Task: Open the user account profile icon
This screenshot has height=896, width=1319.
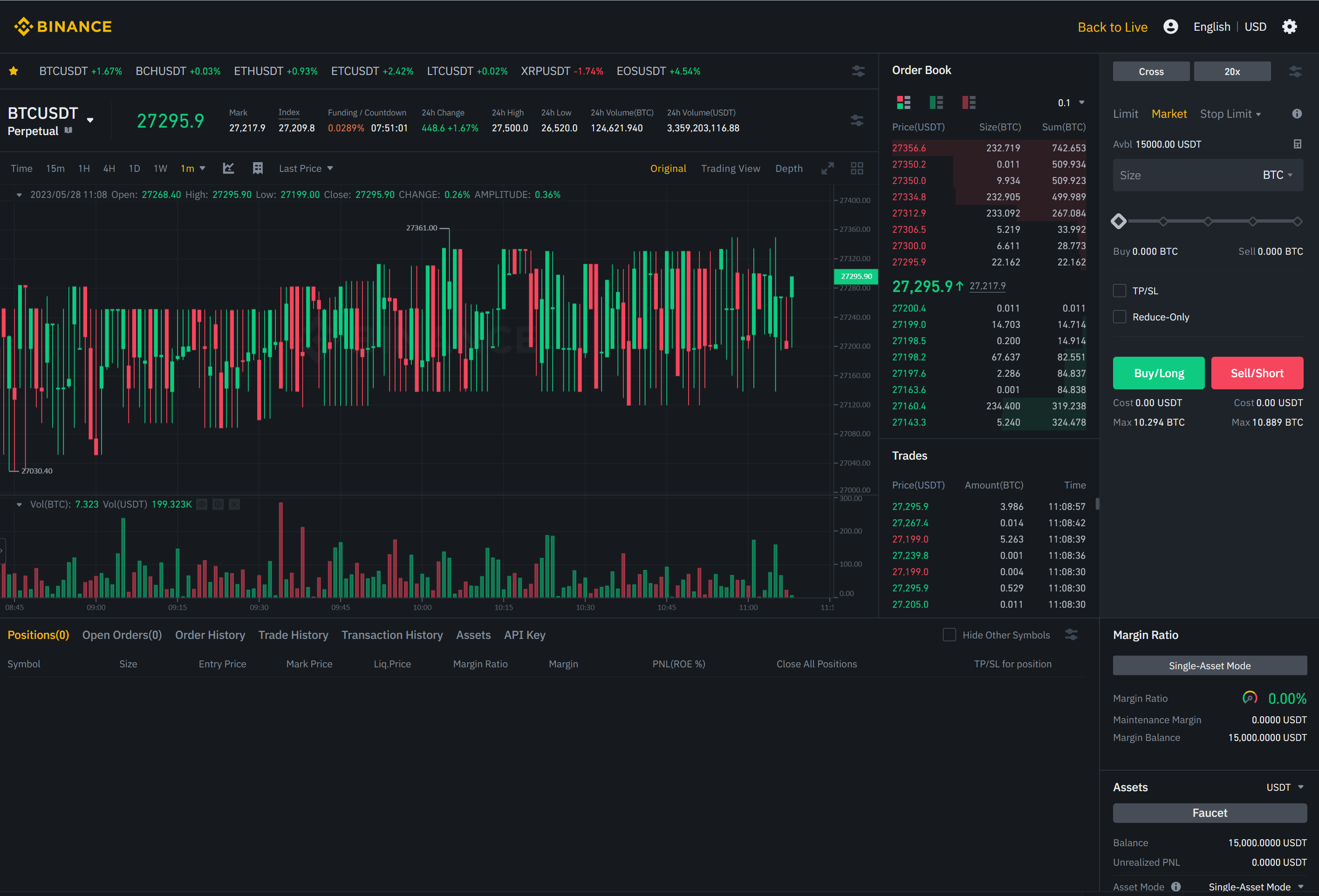Action: tap(1170, 27)
